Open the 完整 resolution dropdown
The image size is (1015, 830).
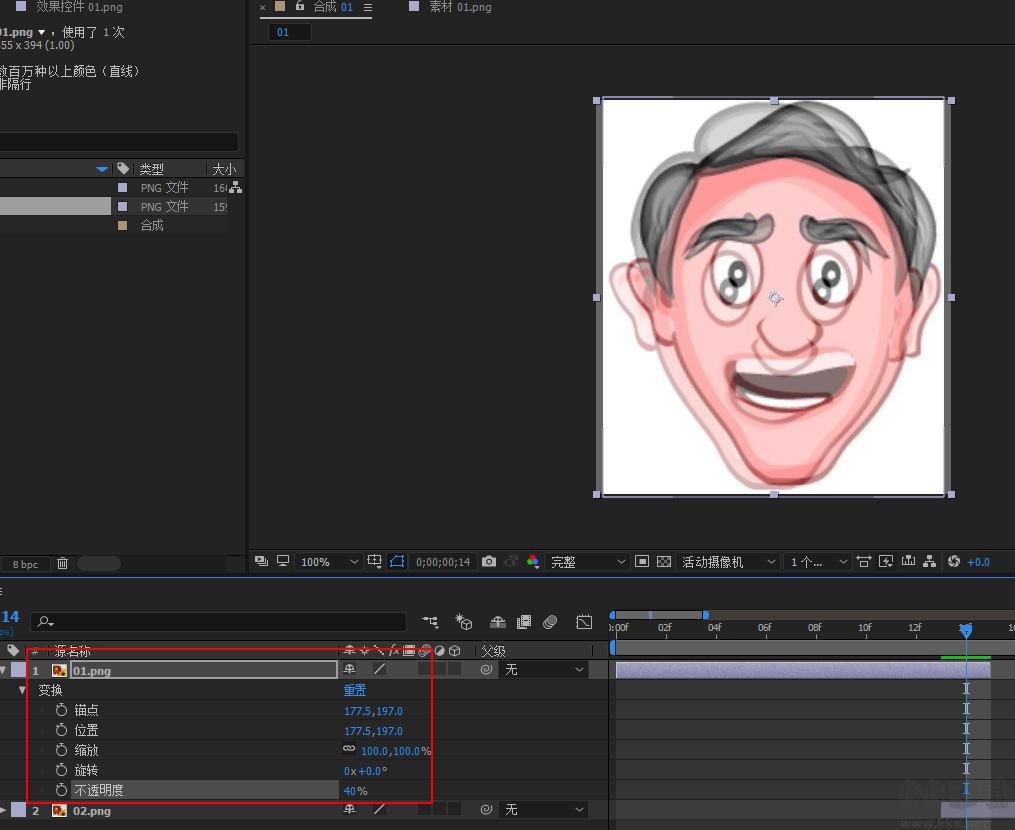588,561
